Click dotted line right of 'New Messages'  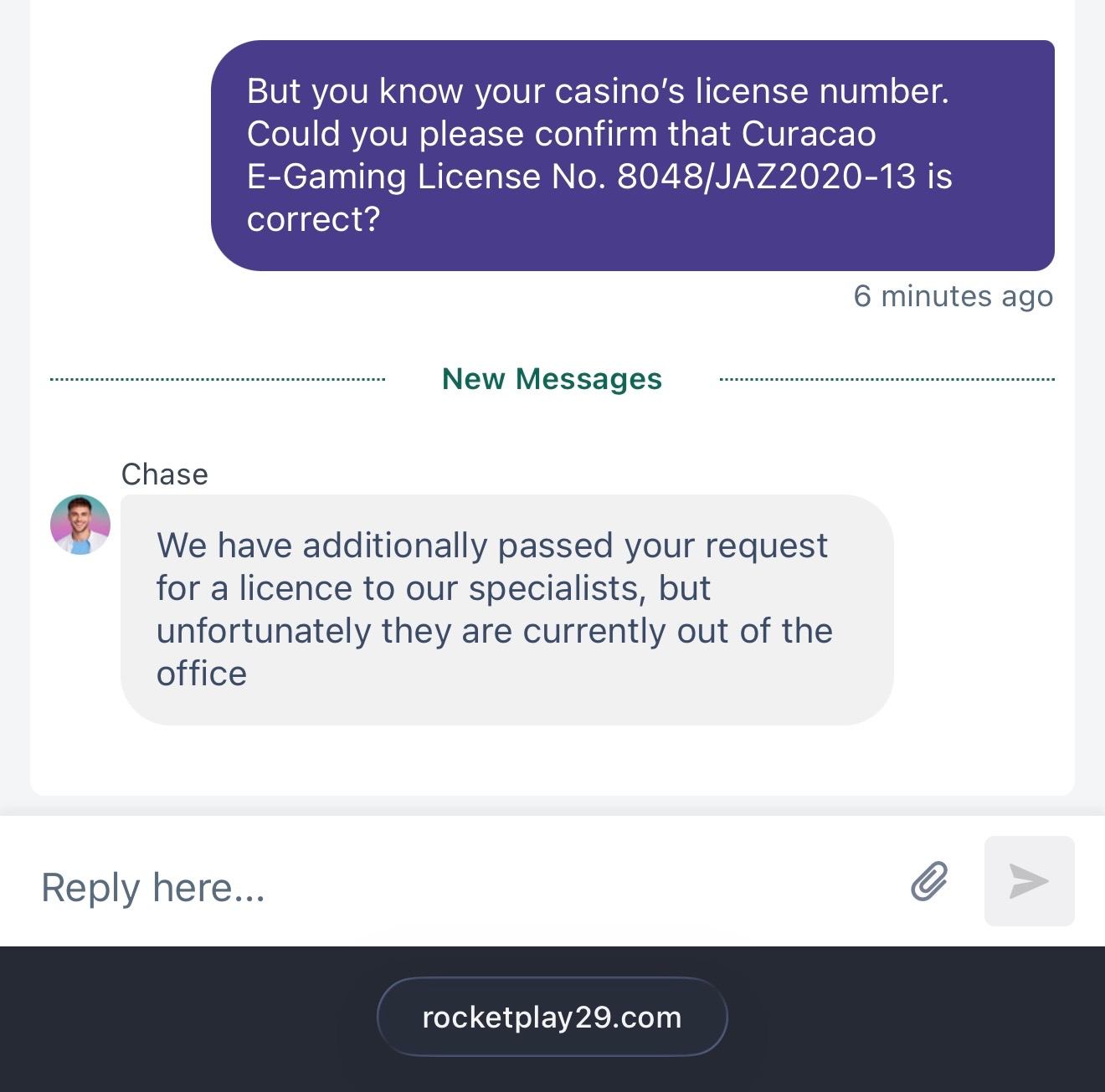(x=887, y=380)
